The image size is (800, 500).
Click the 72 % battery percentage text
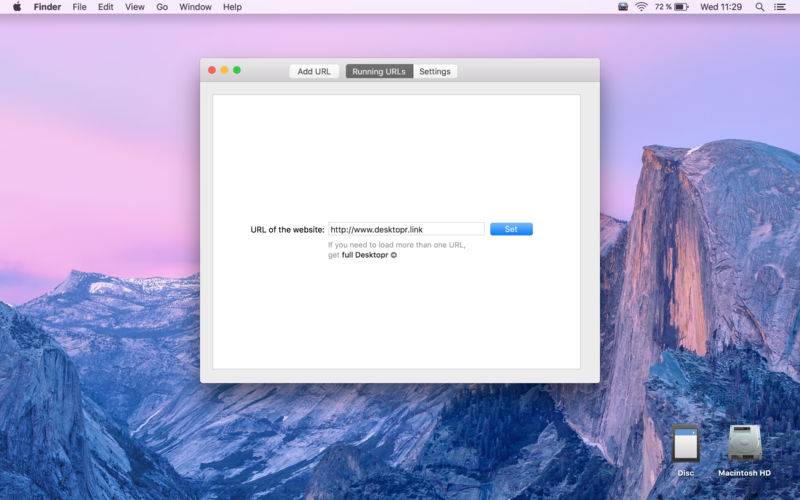coord(663,7)
